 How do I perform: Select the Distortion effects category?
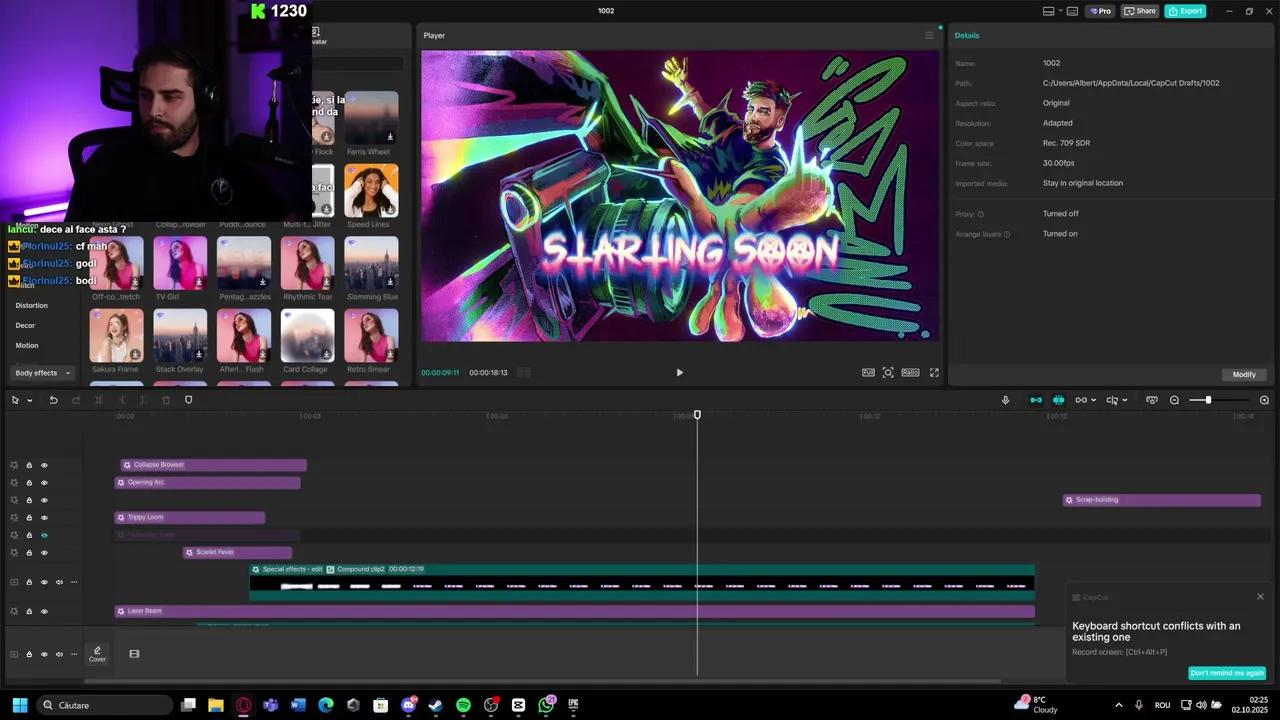[x=32, y=305]
